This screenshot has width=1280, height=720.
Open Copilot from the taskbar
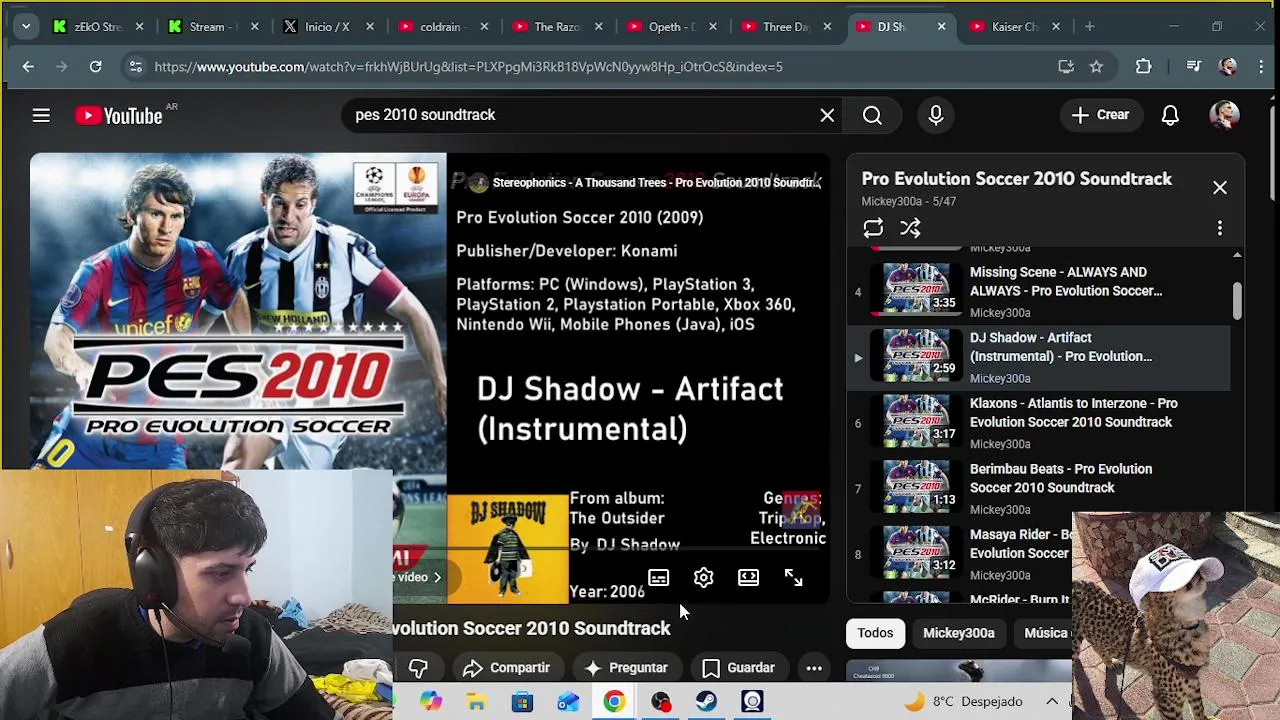430,702
